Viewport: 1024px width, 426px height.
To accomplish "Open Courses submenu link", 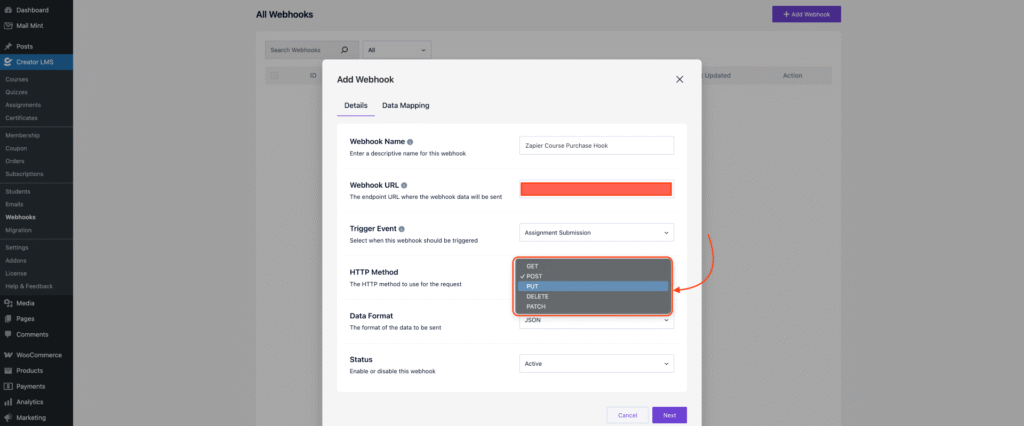I will pyautogui.click(x=17, y=79).
